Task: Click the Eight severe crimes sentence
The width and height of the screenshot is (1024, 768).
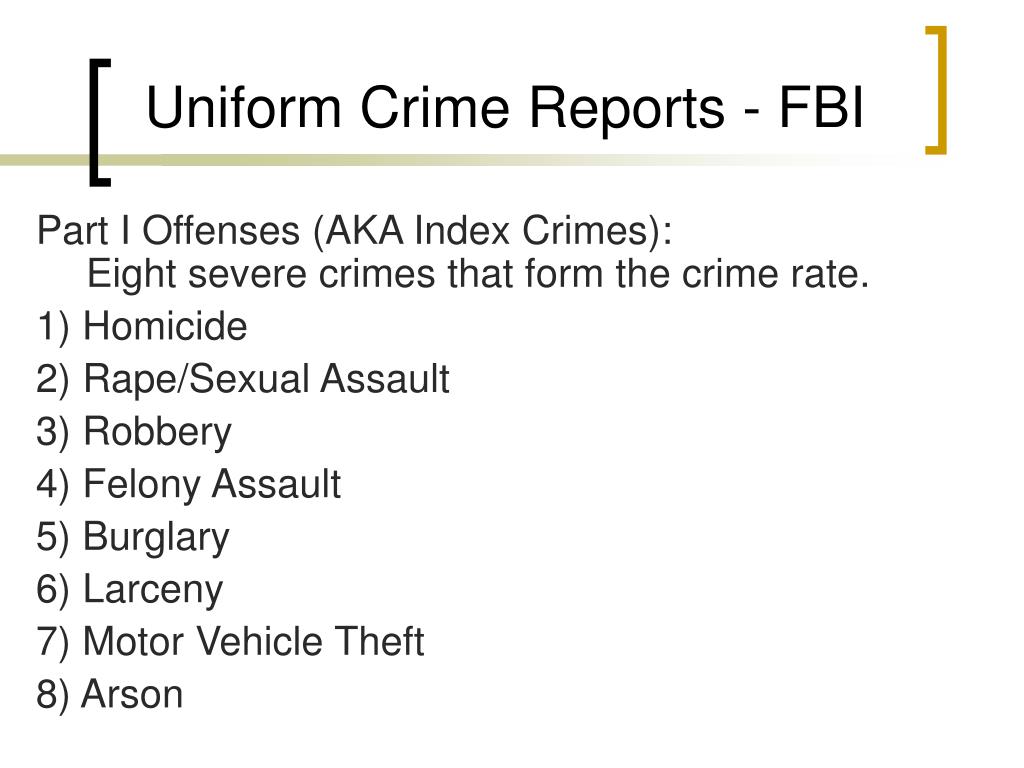Action: 478,274
